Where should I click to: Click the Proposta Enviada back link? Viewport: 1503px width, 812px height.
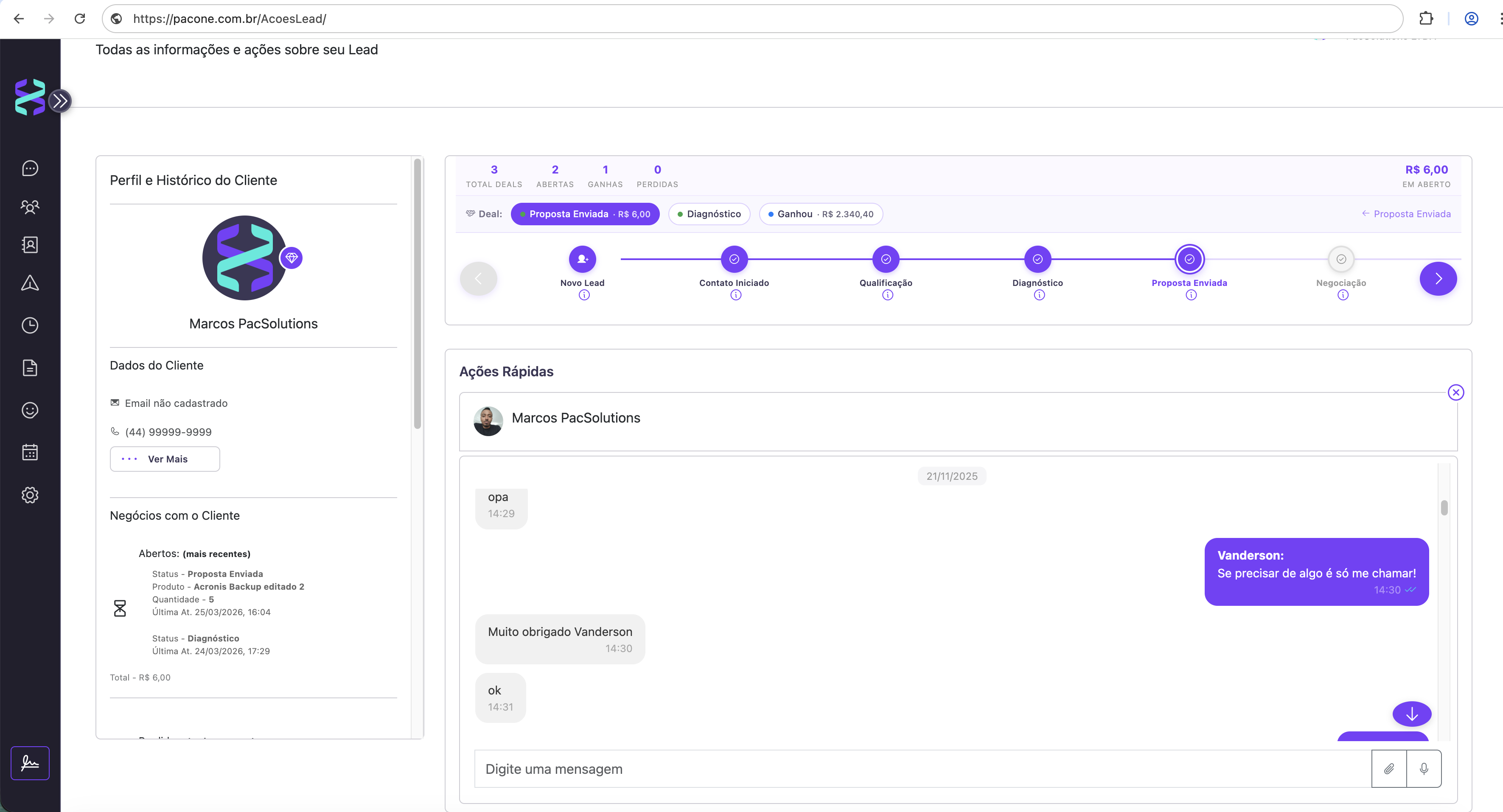tap(1406, 214)
